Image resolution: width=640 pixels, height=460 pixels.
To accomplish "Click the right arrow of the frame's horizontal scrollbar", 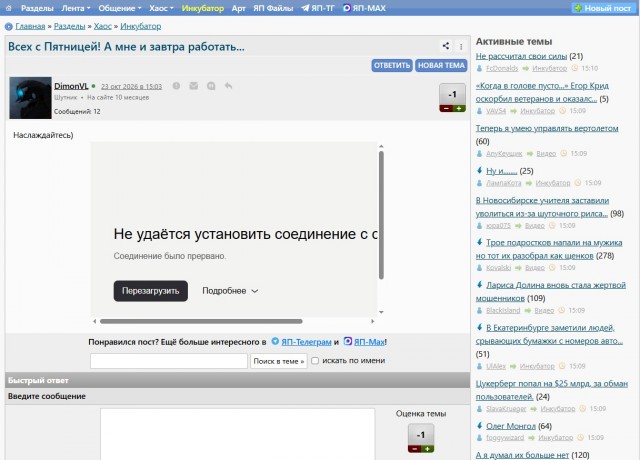I will [372, 321].
